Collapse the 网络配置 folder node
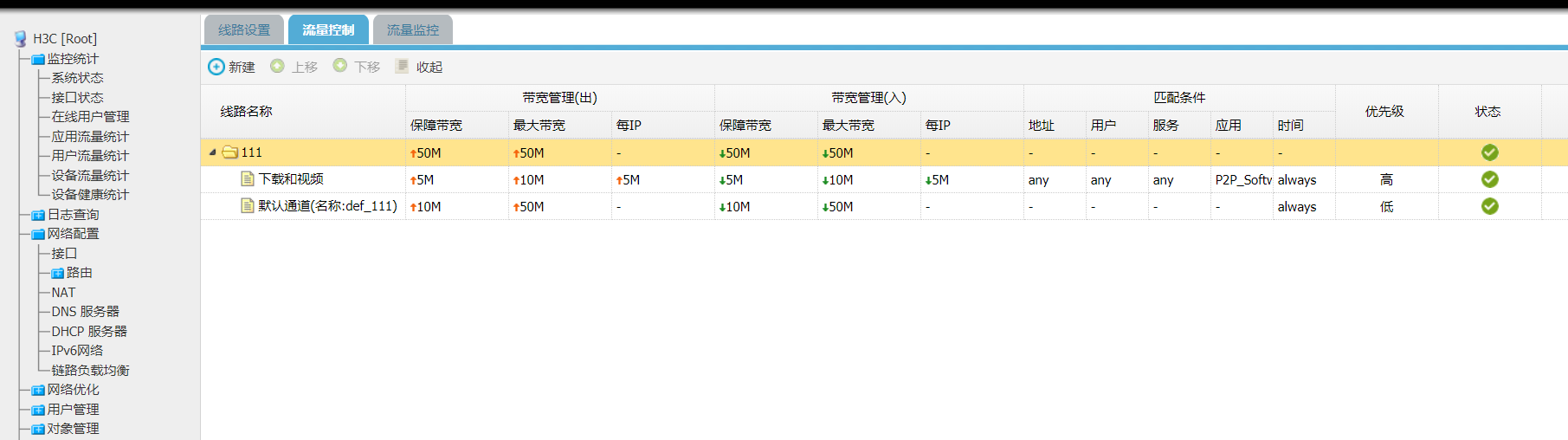 (38, 234)
